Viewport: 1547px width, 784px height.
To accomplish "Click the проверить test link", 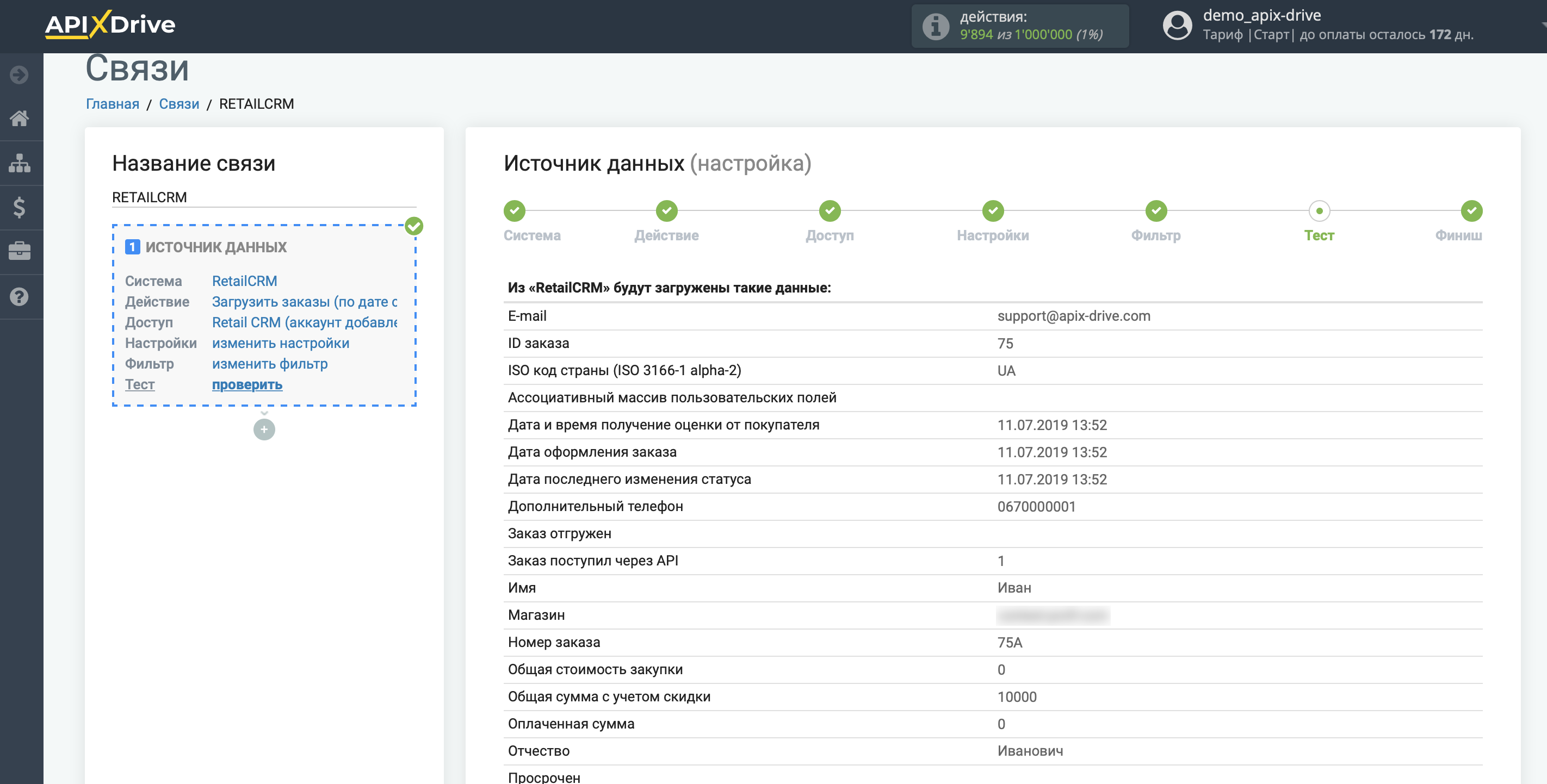I will point(247,384).
